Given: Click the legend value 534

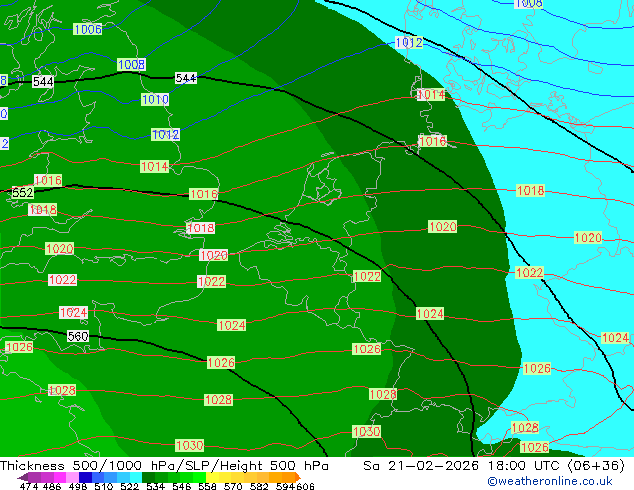Looking at the screenshot, I should tap(155, 486).
